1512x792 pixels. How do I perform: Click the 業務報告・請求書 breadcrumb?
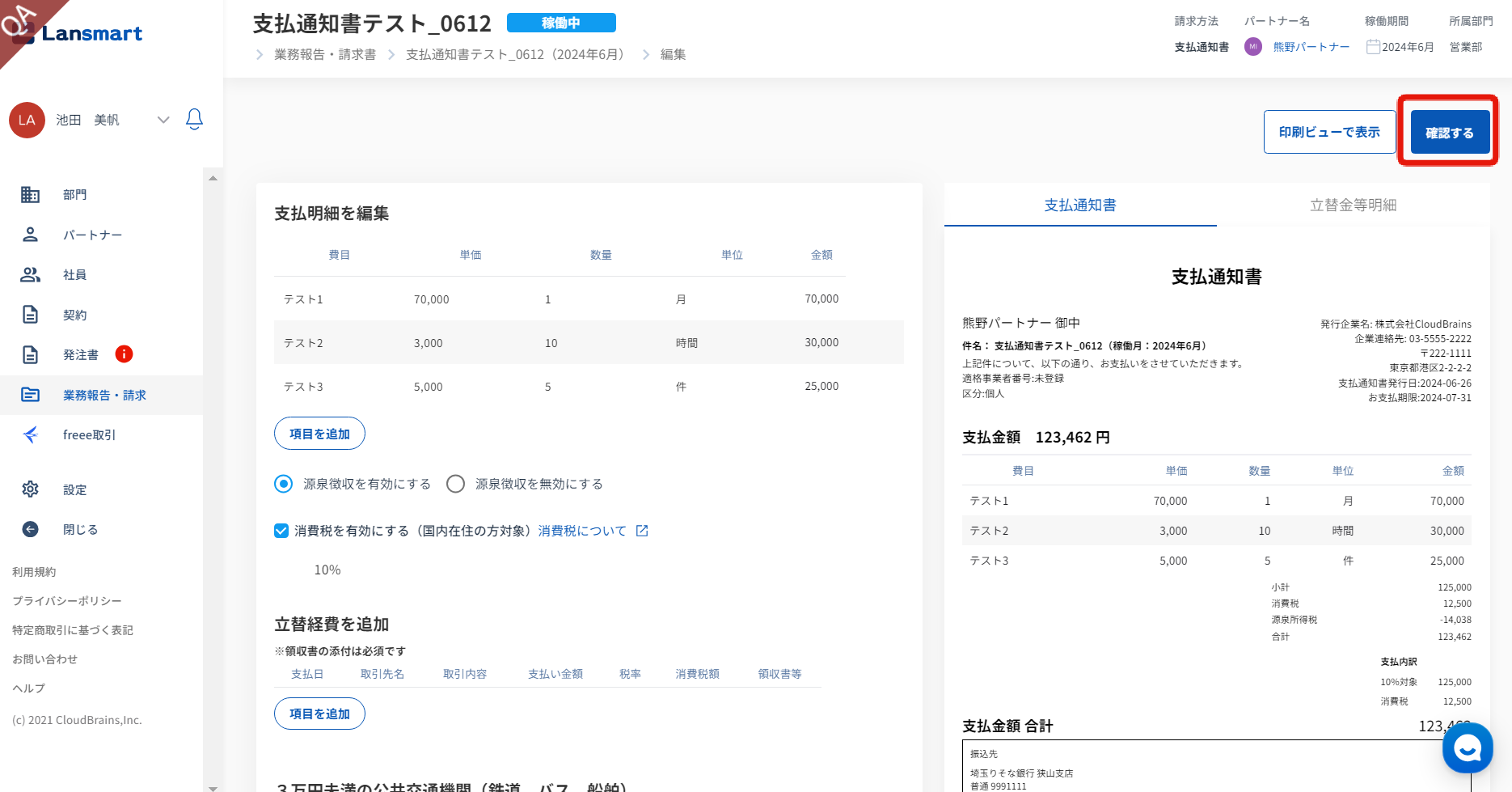pyautogui.click(x=324, y=54)
